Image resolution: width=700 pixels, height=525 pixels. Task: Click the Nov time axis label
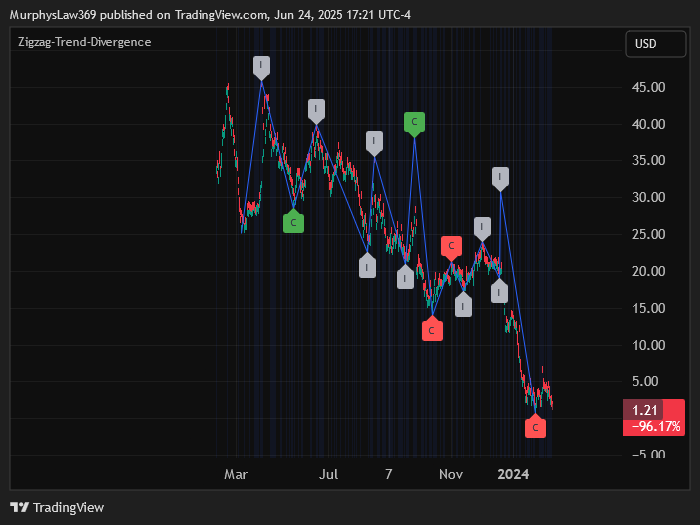[x=451, y=474]
